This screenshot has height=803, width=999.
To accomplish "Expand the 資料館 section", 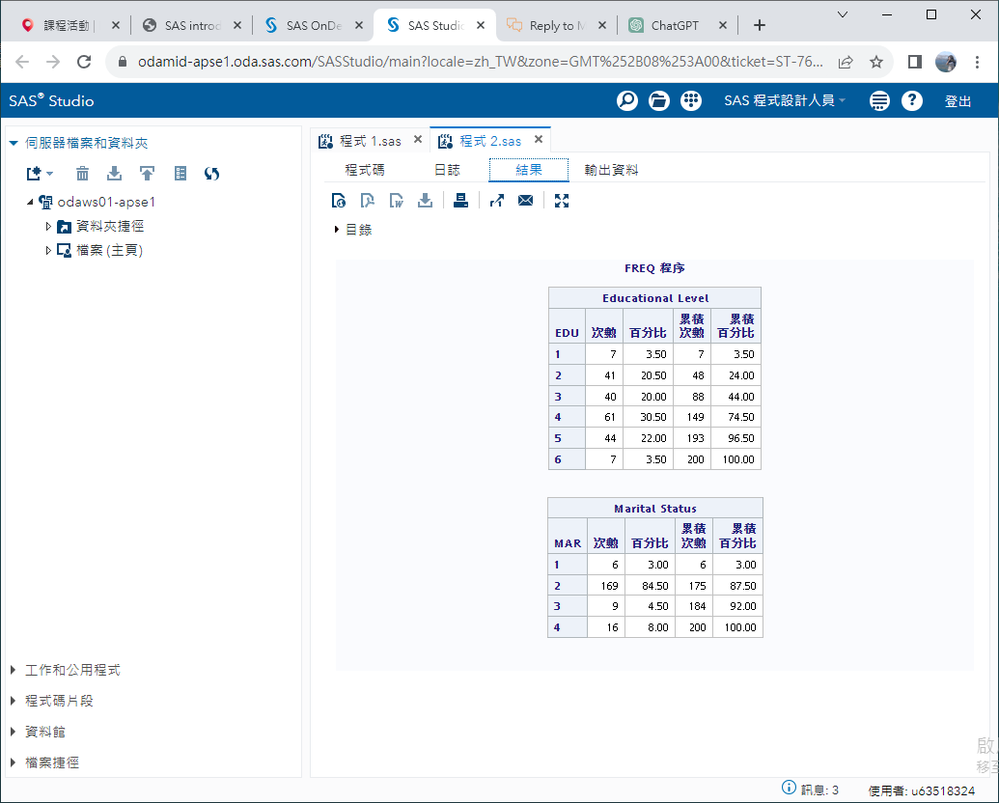I will click(13, 732).
